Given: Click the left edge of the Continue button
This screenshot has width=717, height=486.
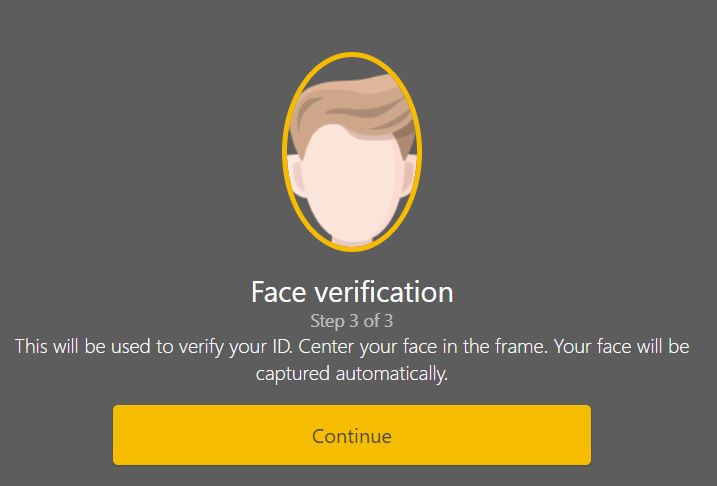Looking at the screenshot, I should point(120,435).
